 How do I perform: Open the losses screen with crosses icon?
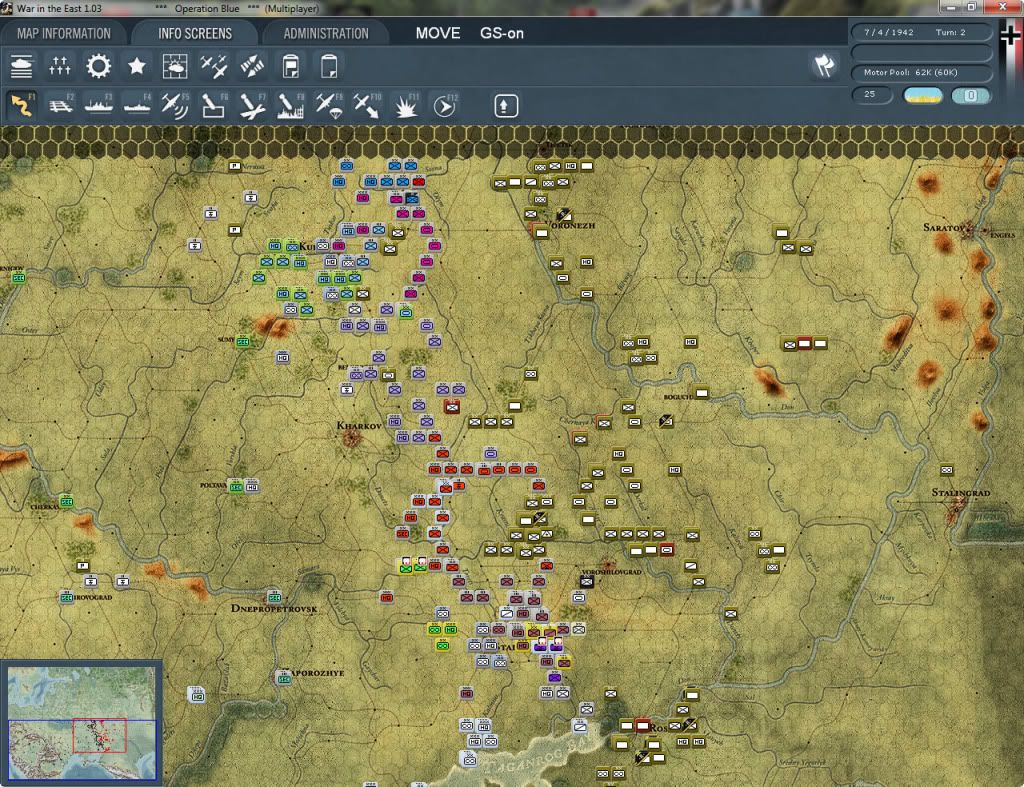[x=59, y=67]
